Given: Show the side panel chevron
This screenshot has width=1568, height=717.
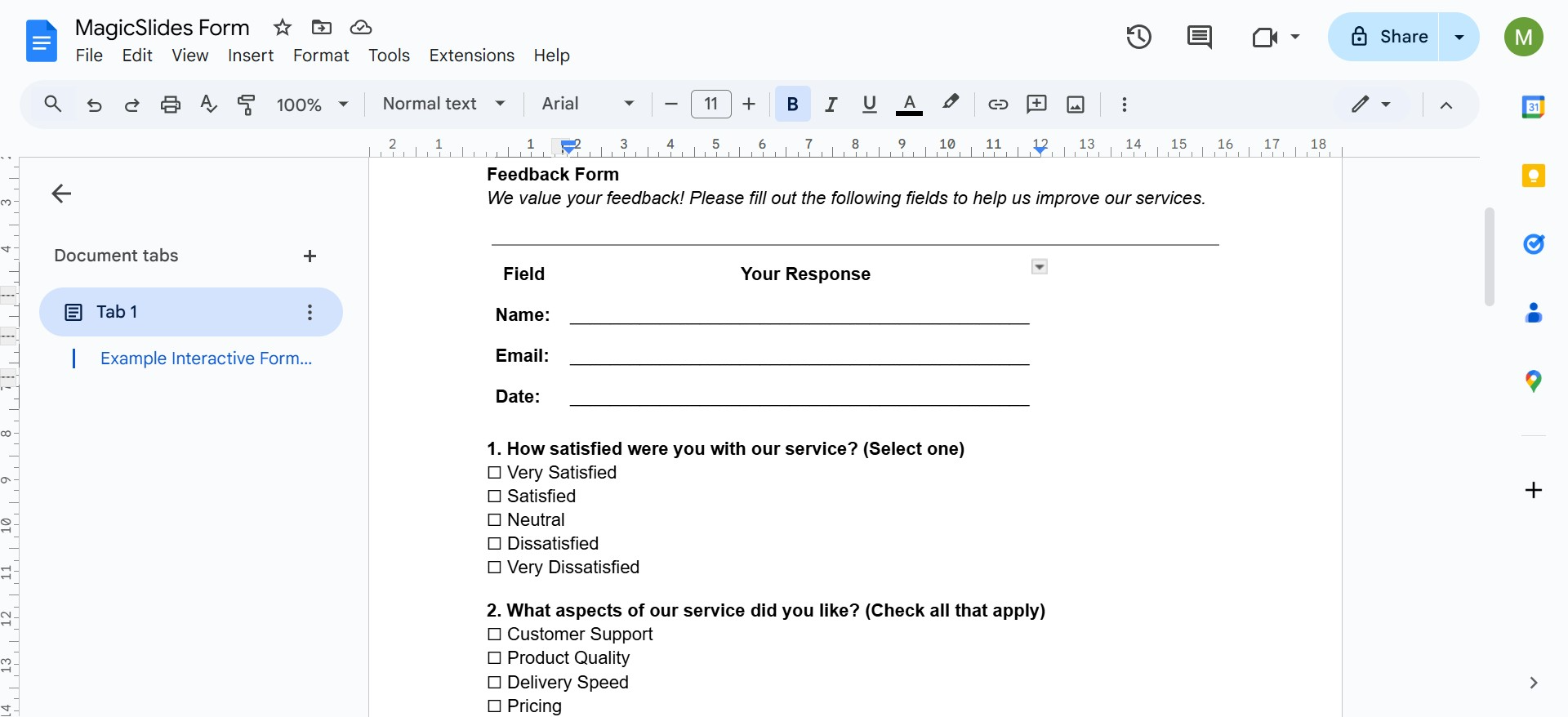Looking at the screenshot, I should coord(1534,683).
